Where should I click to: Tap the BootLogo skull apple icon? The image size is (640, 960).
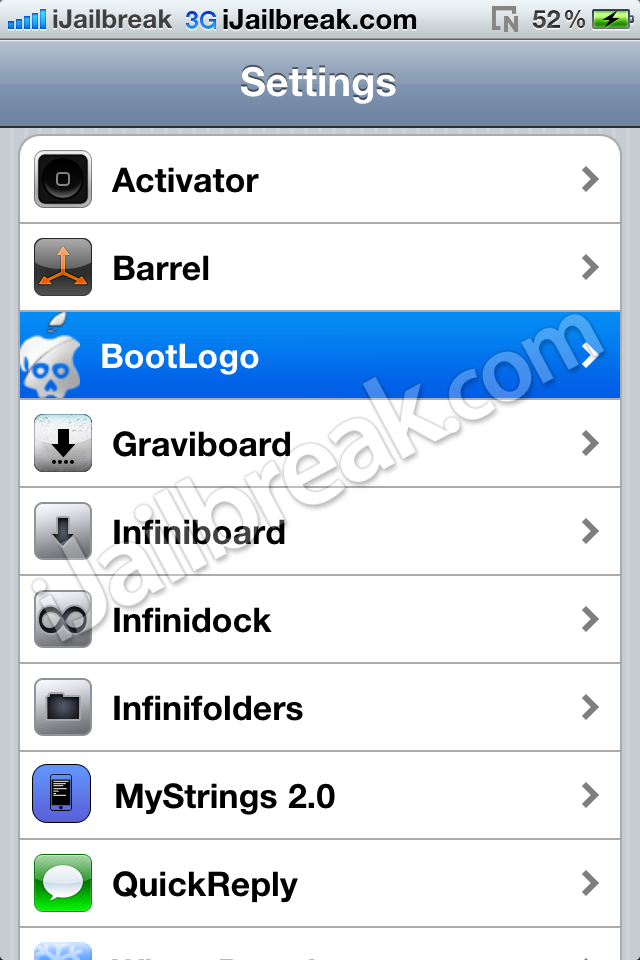pyautogui.click(x=50, y=356)
